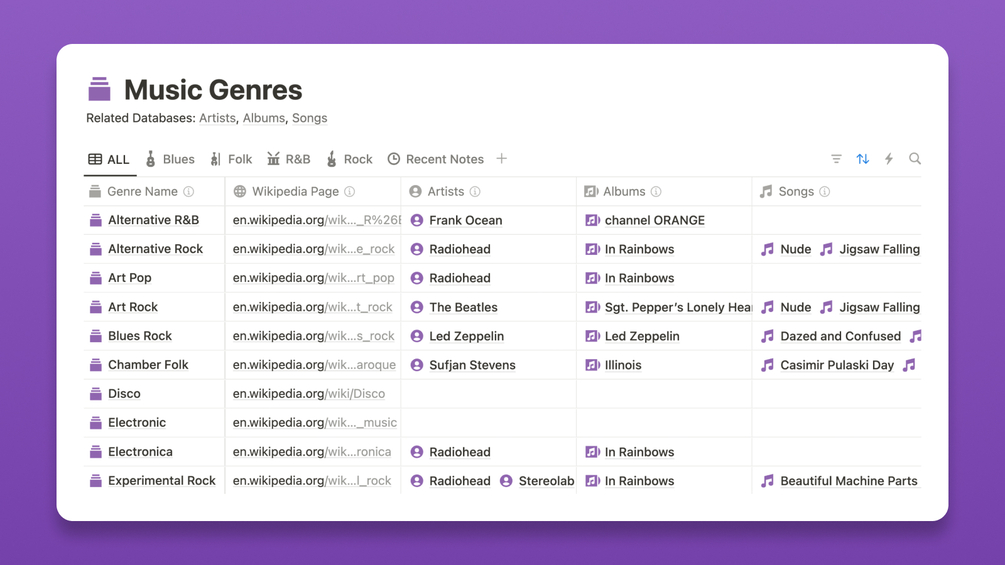The image size is (1005, 565).
Task: Click info icon next to Genre Name
Action: (189, 192)
